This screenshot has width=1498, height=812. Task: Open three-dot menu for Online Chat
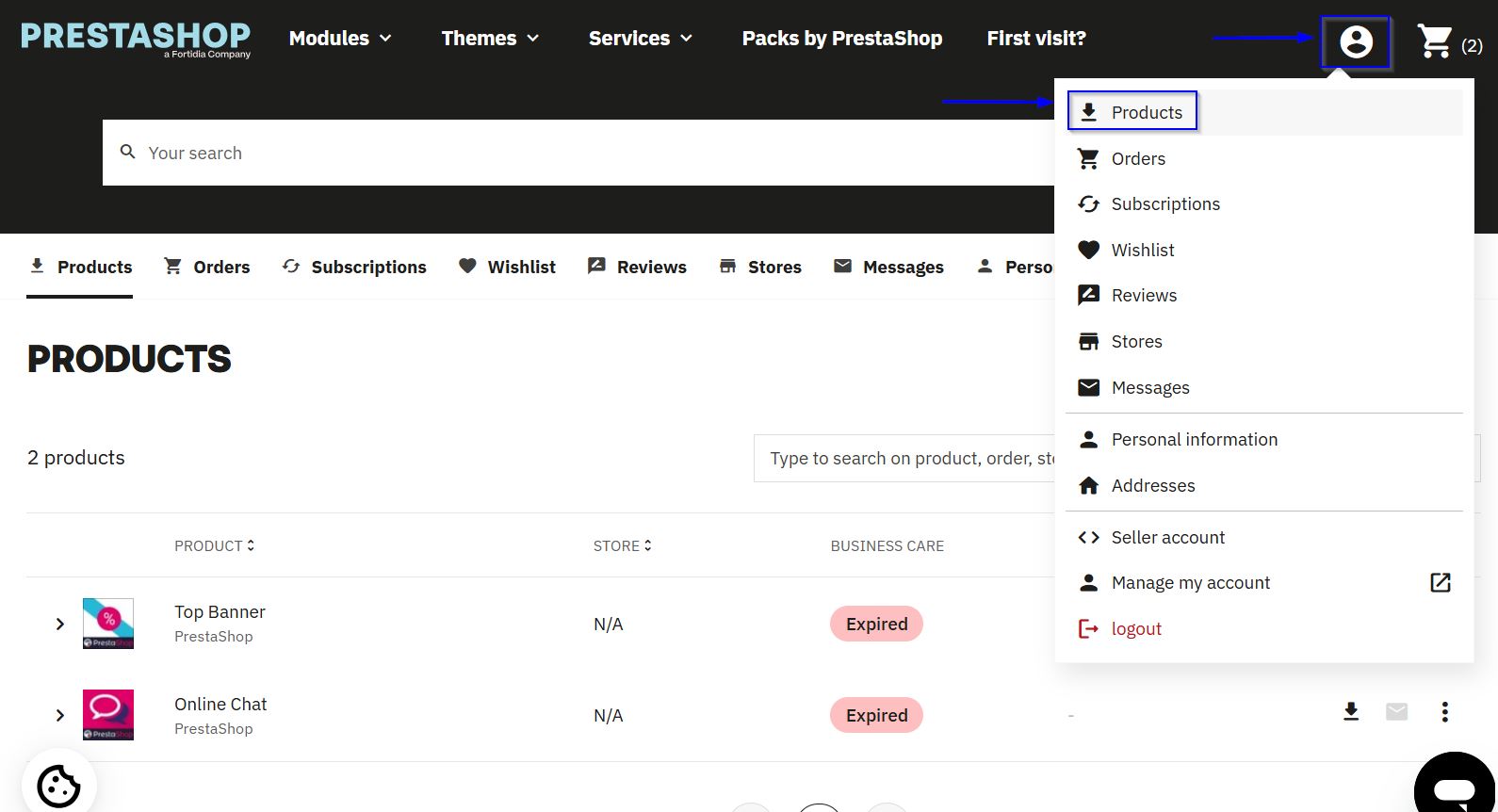[1444, 712]
